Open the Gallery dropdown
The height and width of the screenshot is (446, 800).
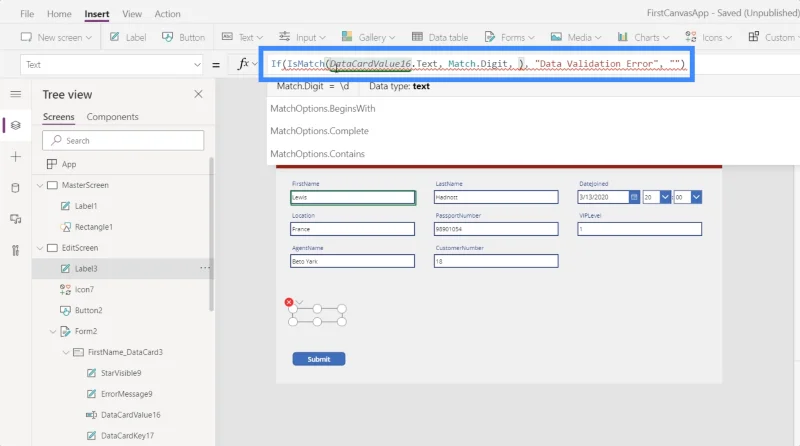point(368,37)
